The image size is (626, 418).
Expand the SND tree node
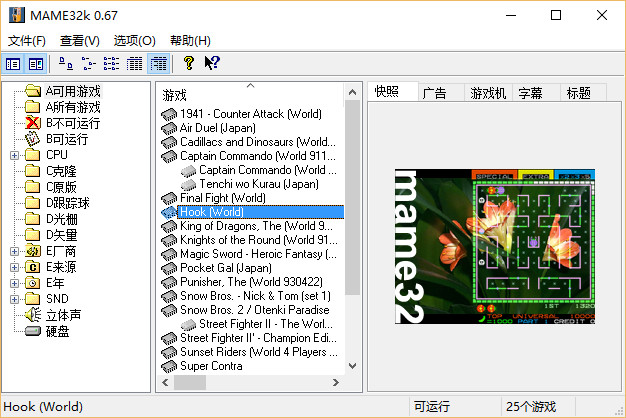(14, 299)
